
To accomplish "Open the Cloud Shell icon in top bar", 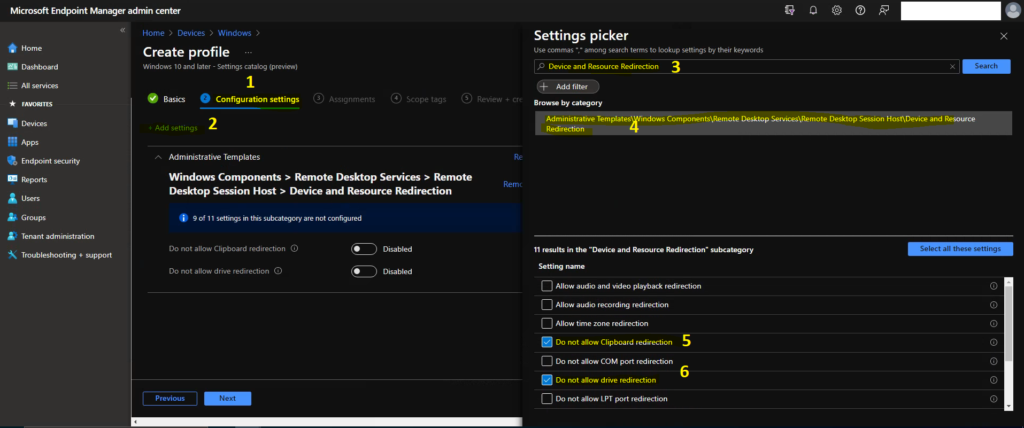I will pyautogui.click(x=790, y=10).
